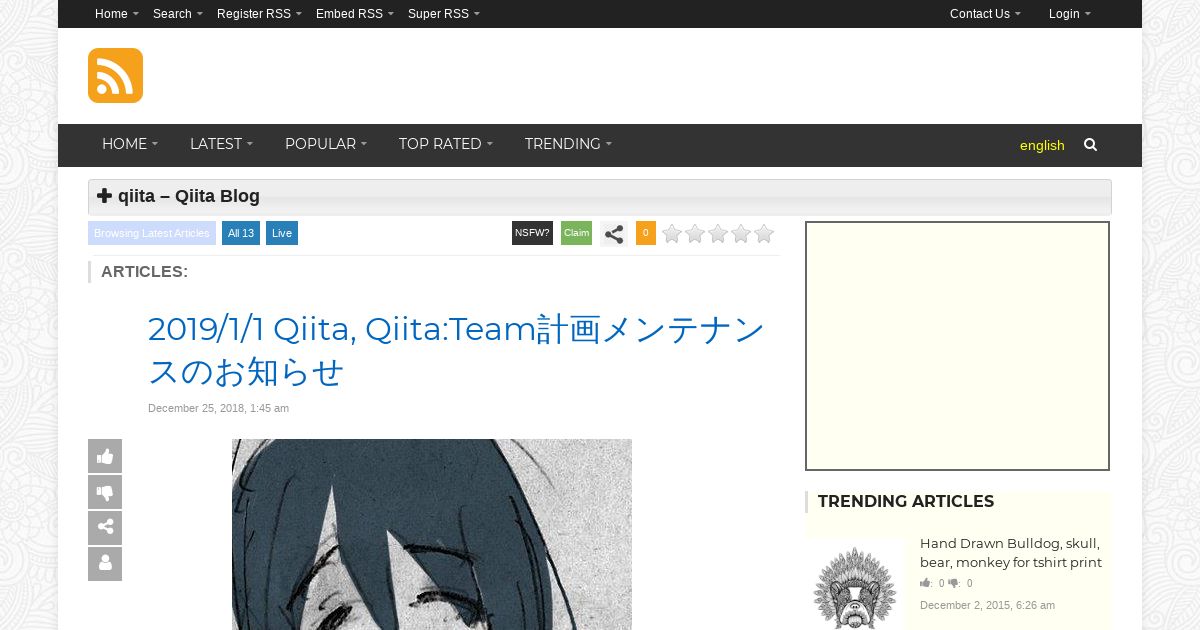Click the qiita – Qiita Blog heading

189,196
